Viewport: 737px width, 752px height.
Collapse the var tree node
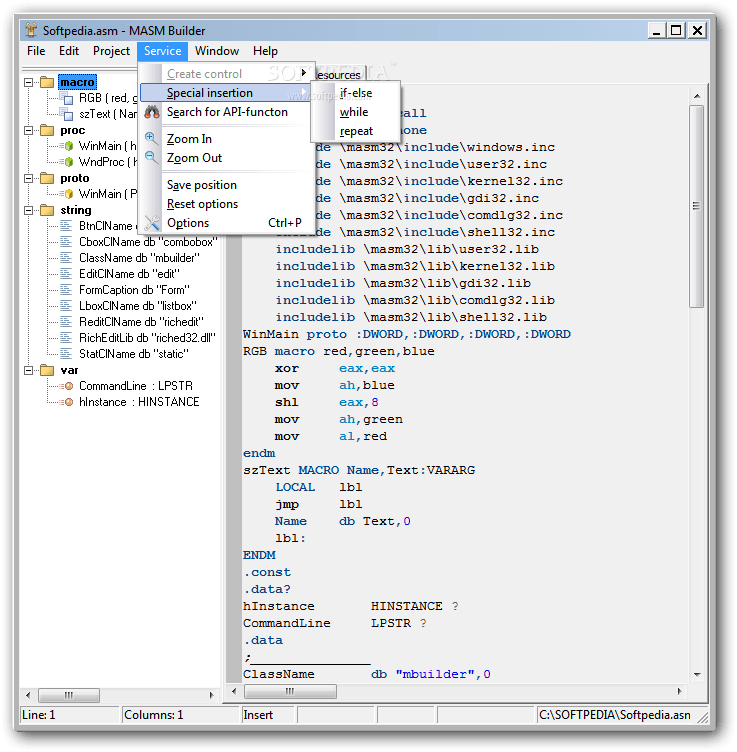(x=29, y=370)
